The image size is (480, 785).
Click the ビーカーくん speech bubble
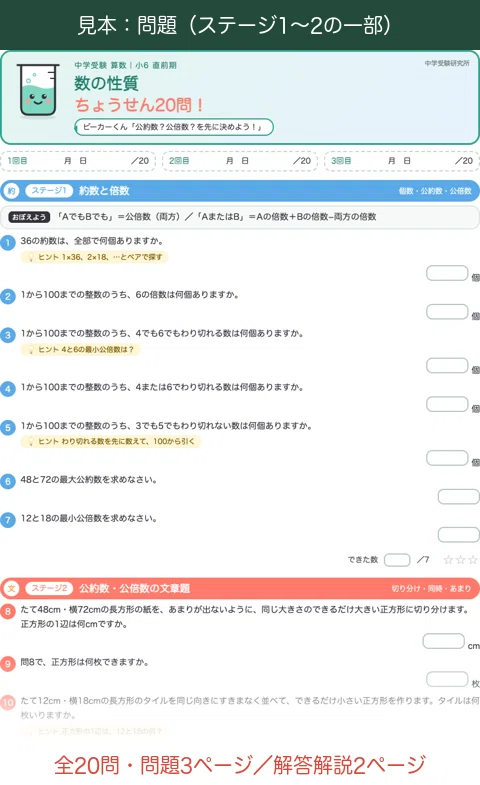click(174, 127)
